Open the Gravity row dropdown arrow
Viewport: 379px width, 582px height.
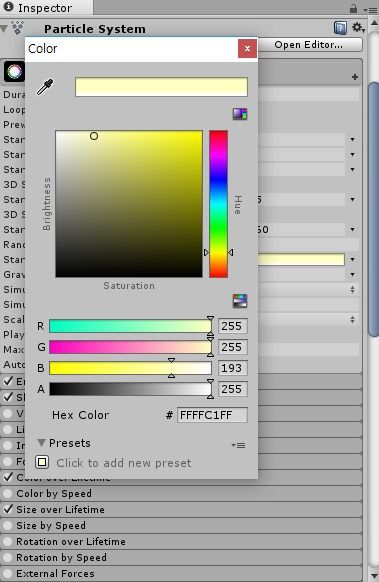click(353, 275)
